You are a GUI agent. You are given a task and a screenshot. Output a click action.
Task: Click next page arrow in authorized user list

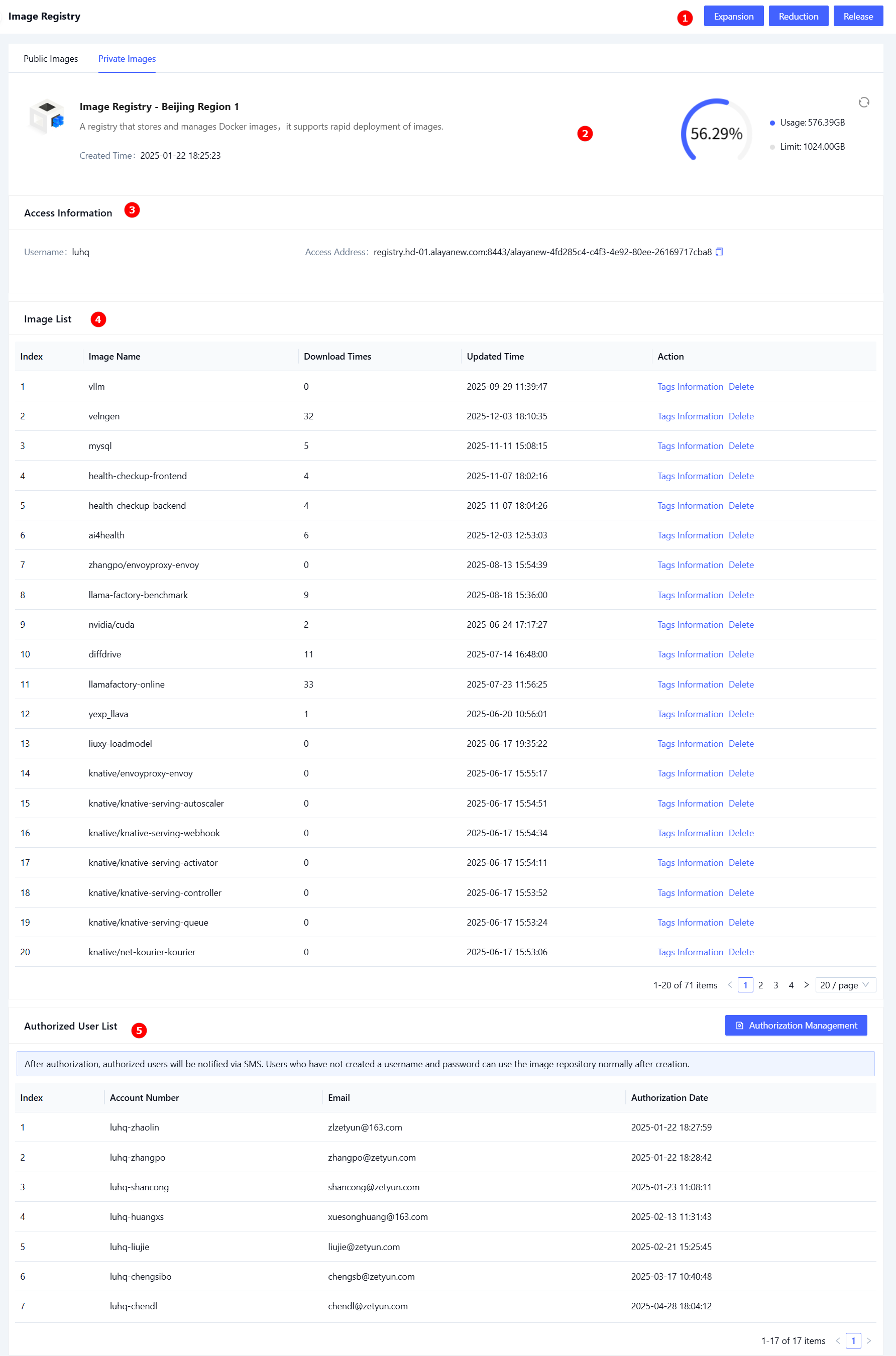868,1340
